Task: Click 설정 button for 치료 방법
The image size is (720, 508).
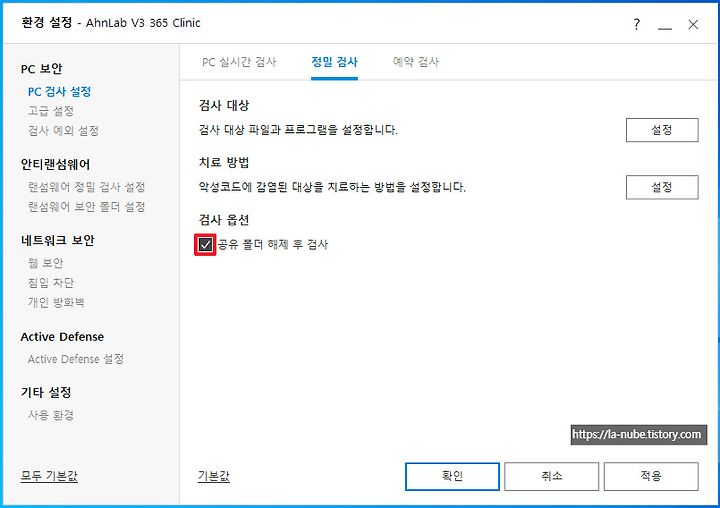Action: tap(662, 187)
